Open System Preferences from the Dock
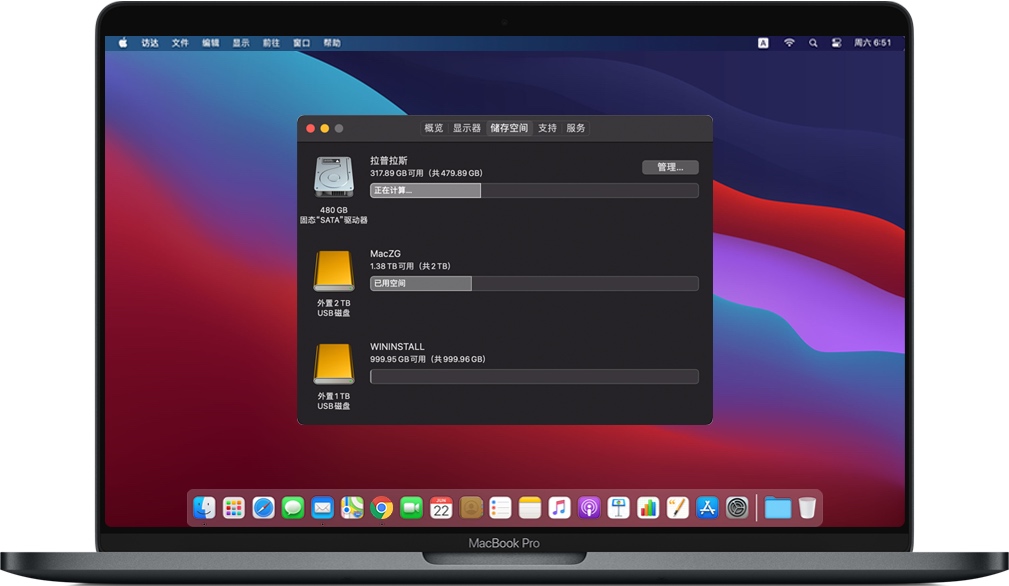Screen dimensions: 1009x586 click(x=737, y=508)
